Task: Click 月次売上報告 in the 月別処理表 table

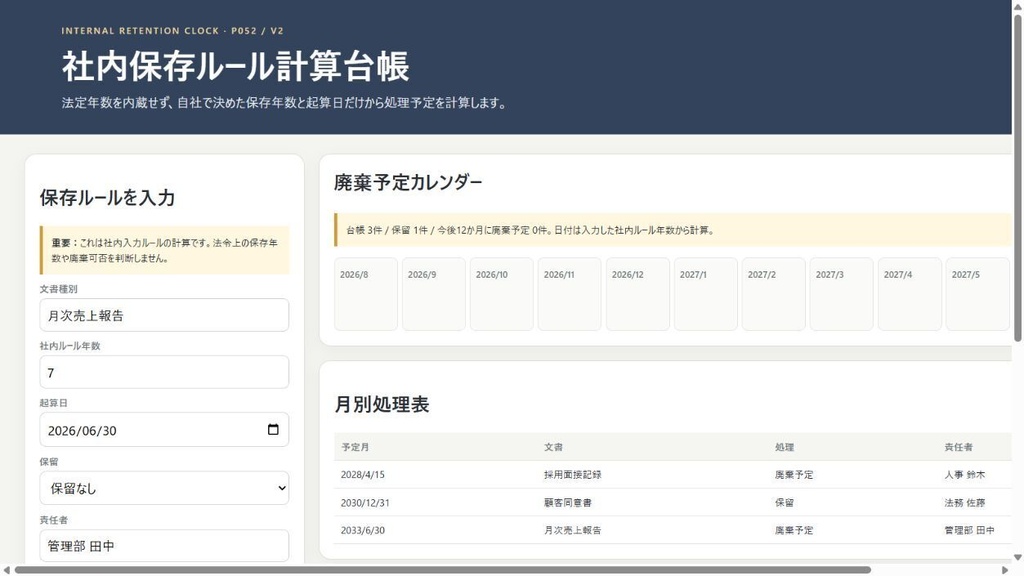Action: [572, 530]
